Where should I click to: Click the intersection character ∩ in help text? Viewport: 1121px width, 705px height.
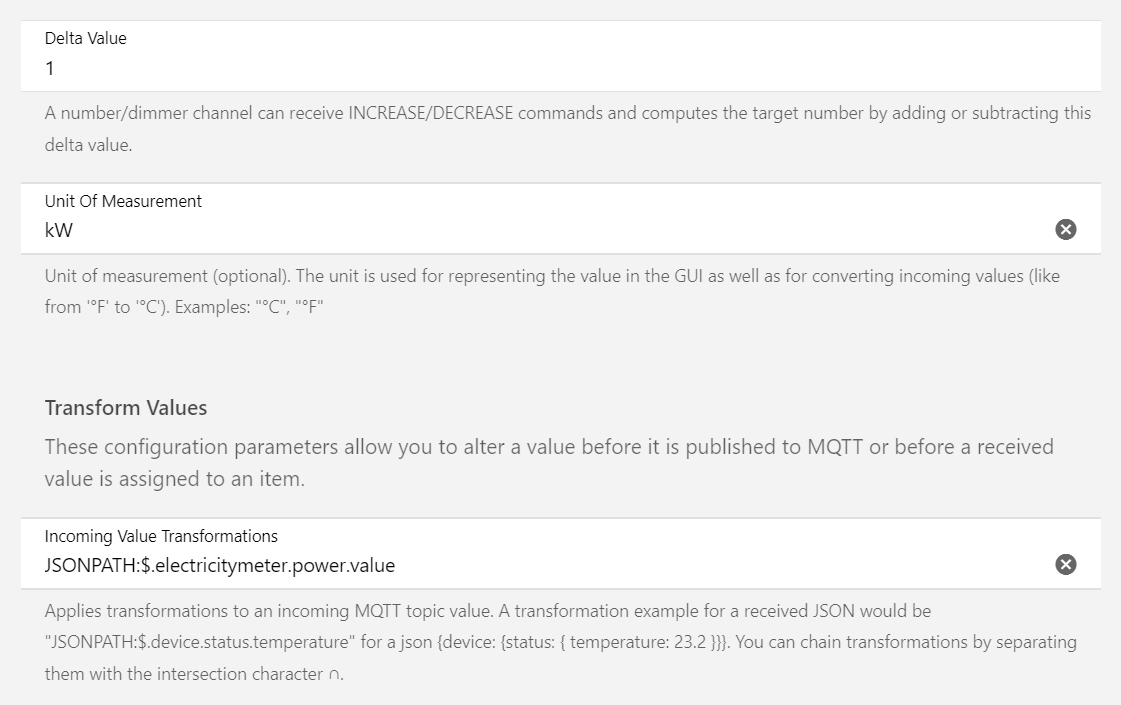[334, 675]
